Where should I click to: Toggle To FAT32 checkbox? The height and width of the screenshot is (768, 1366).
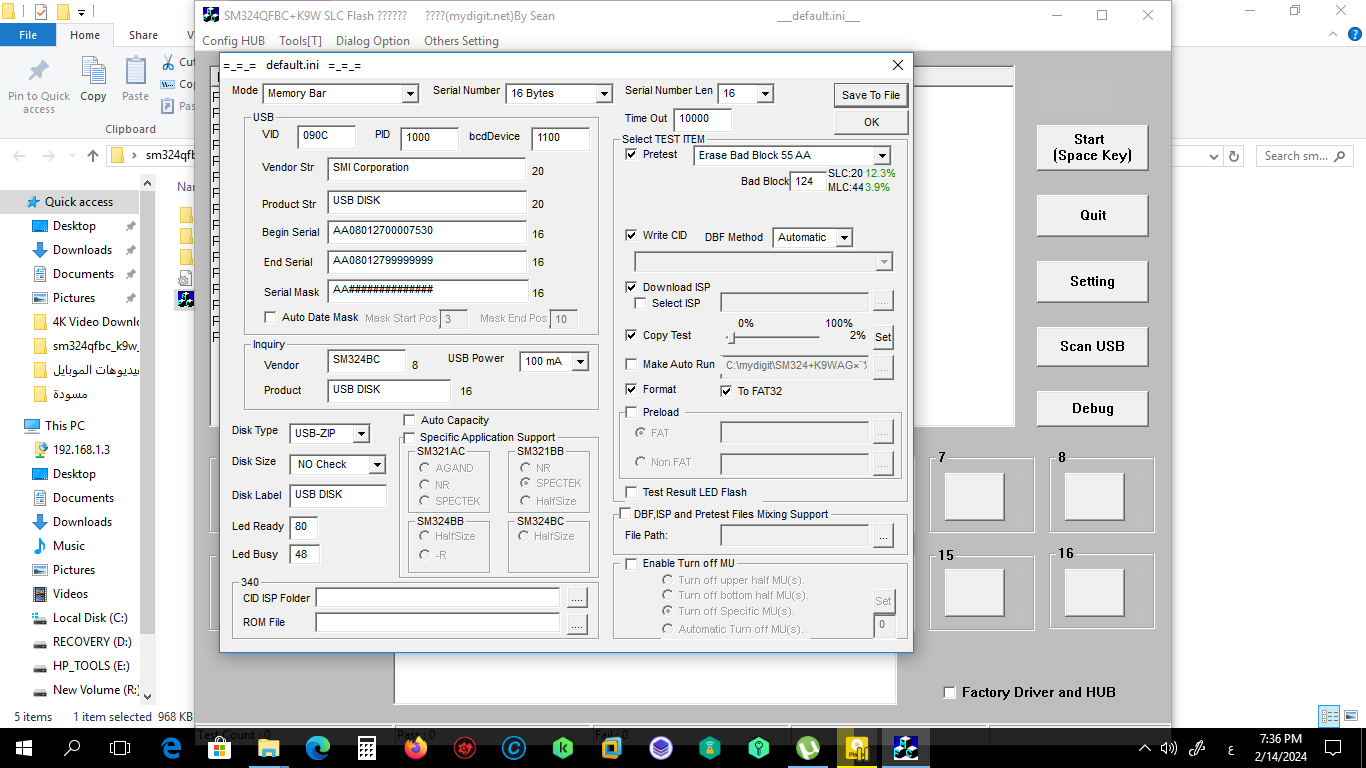click(726, 391)
